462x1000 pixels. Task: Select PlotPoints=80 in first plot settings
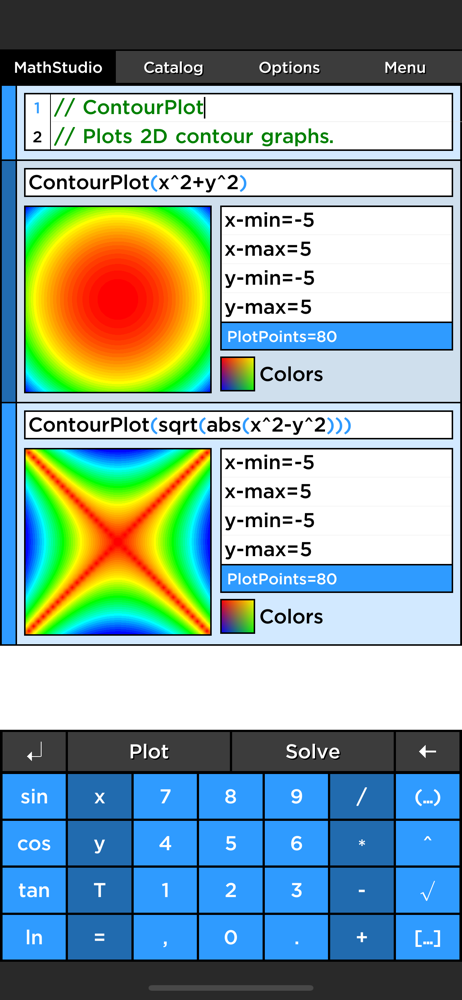click(x=336, y=336)
